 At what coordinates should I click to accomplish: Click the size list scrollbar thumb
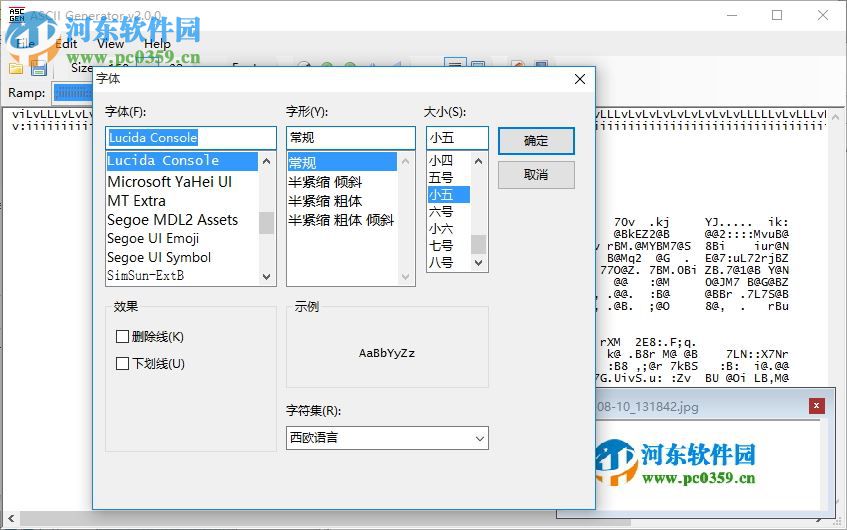point(478,244)
